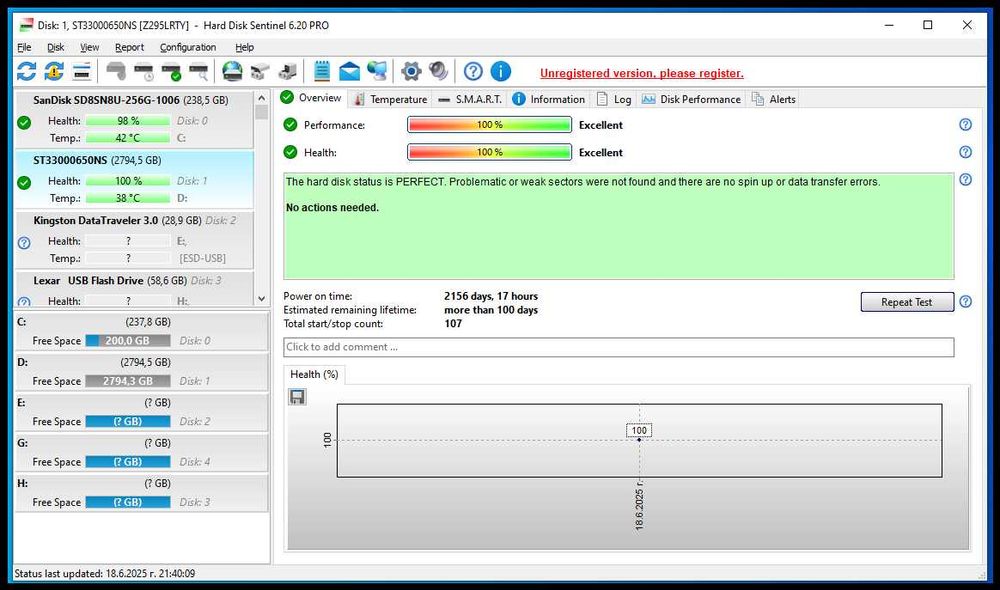Click the disk with magnifier toolbar icon
1000x590 pixels.
pyautogui.click(x=199, y=71)
